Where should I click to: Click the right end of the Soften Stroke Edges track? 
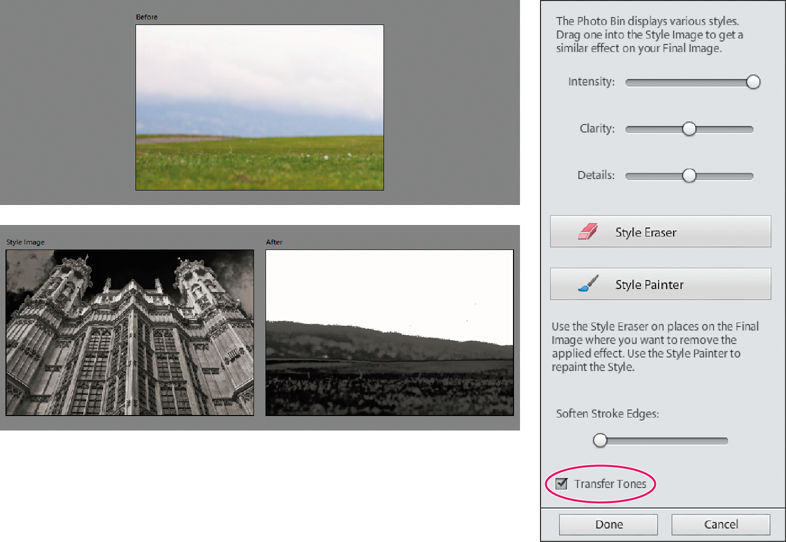point(724,441)
